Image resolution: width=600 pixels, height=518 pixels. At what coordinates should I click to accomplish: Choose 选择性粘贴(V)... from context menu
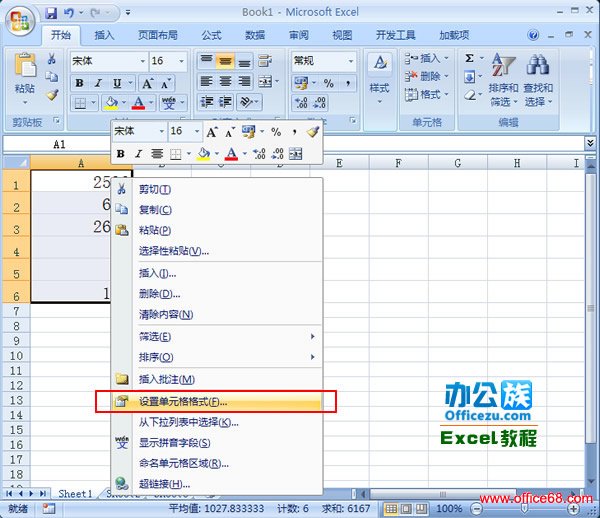tap(216, 251)
